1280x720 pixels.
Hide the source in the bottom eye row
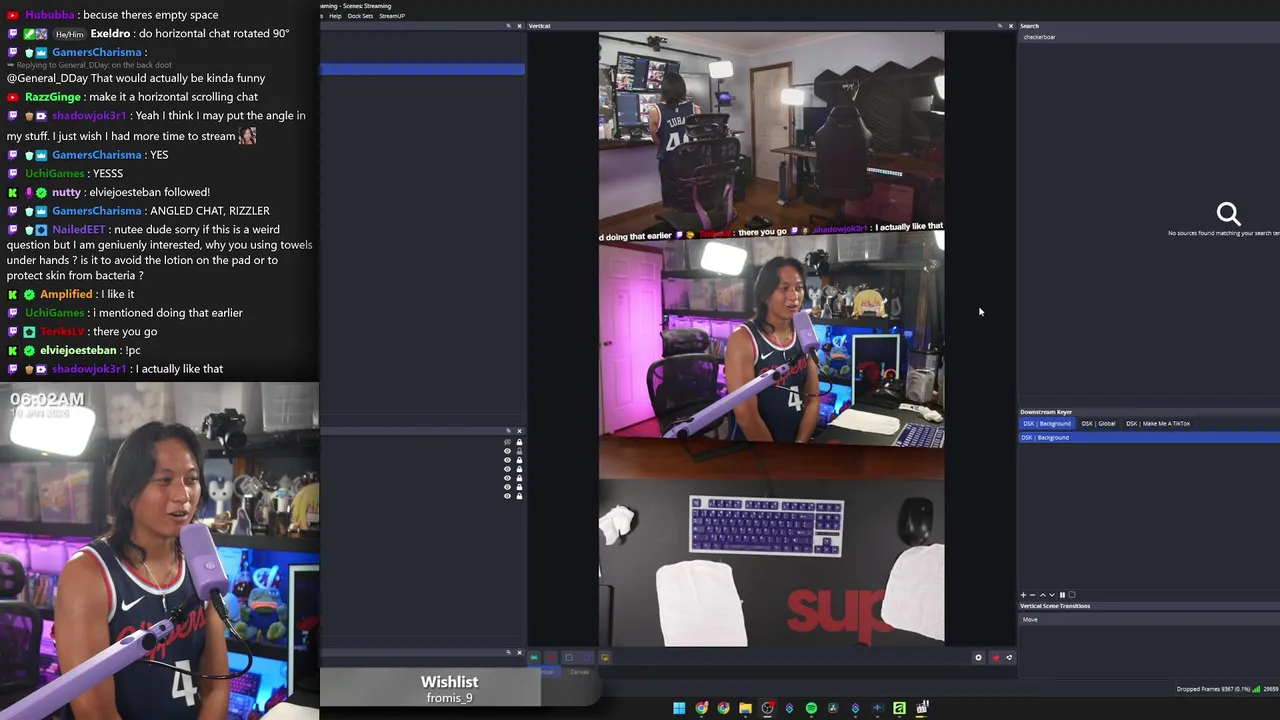[x=507, y=496]
